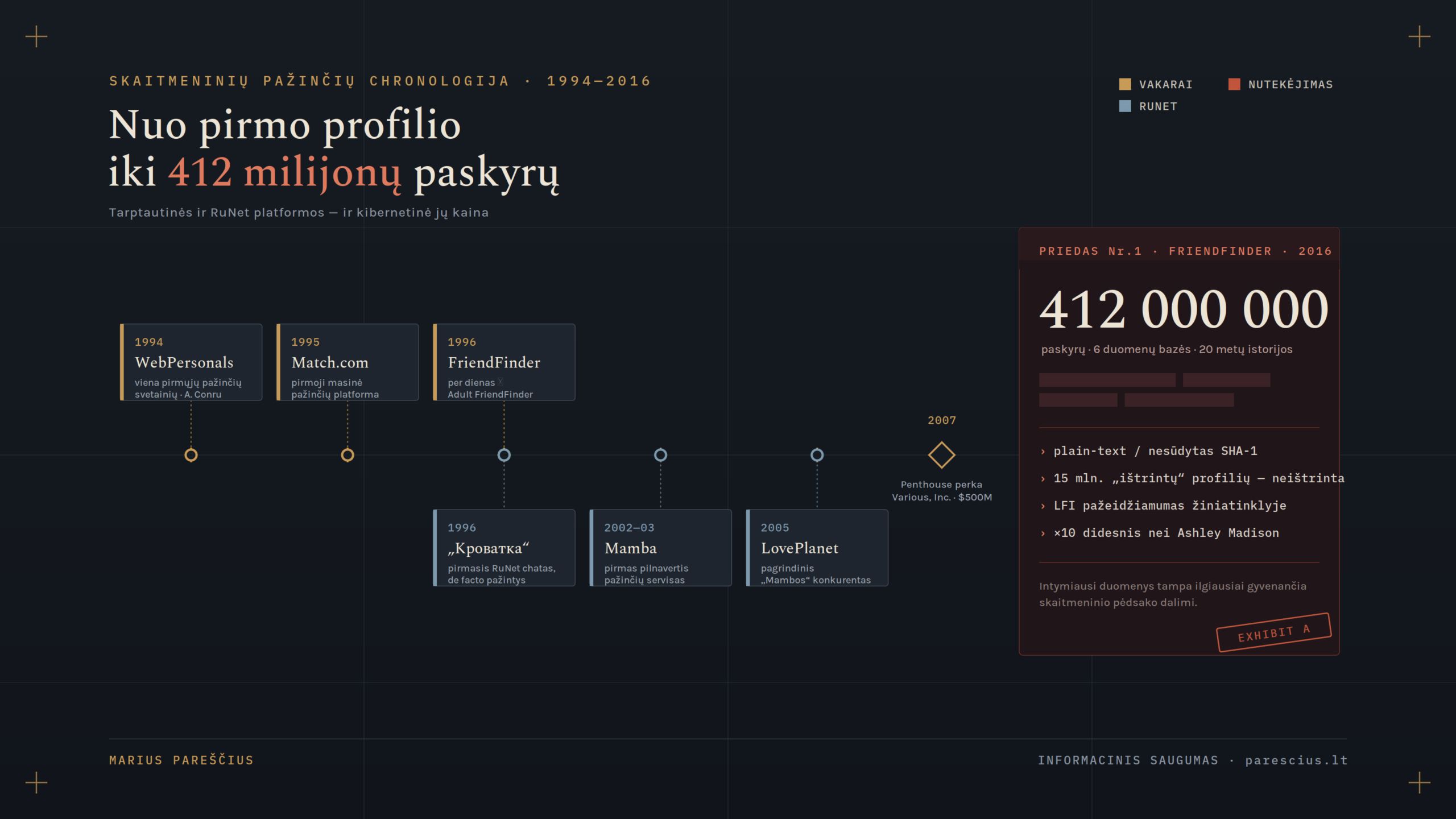This screenshot has width=1456, height=819.
Task: Click the "plain-text / nesūdytas SHA-1" bullet
Action: [1155, 451]
